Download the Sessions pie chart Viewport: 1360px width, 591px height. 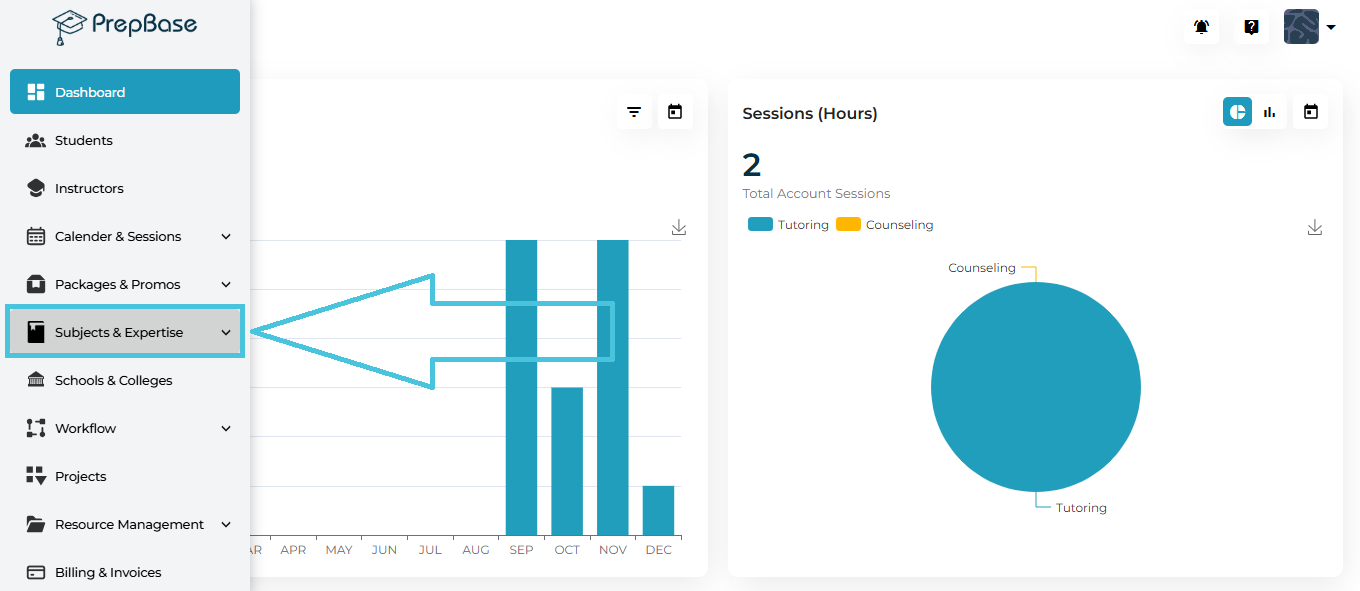(1315, 228)
